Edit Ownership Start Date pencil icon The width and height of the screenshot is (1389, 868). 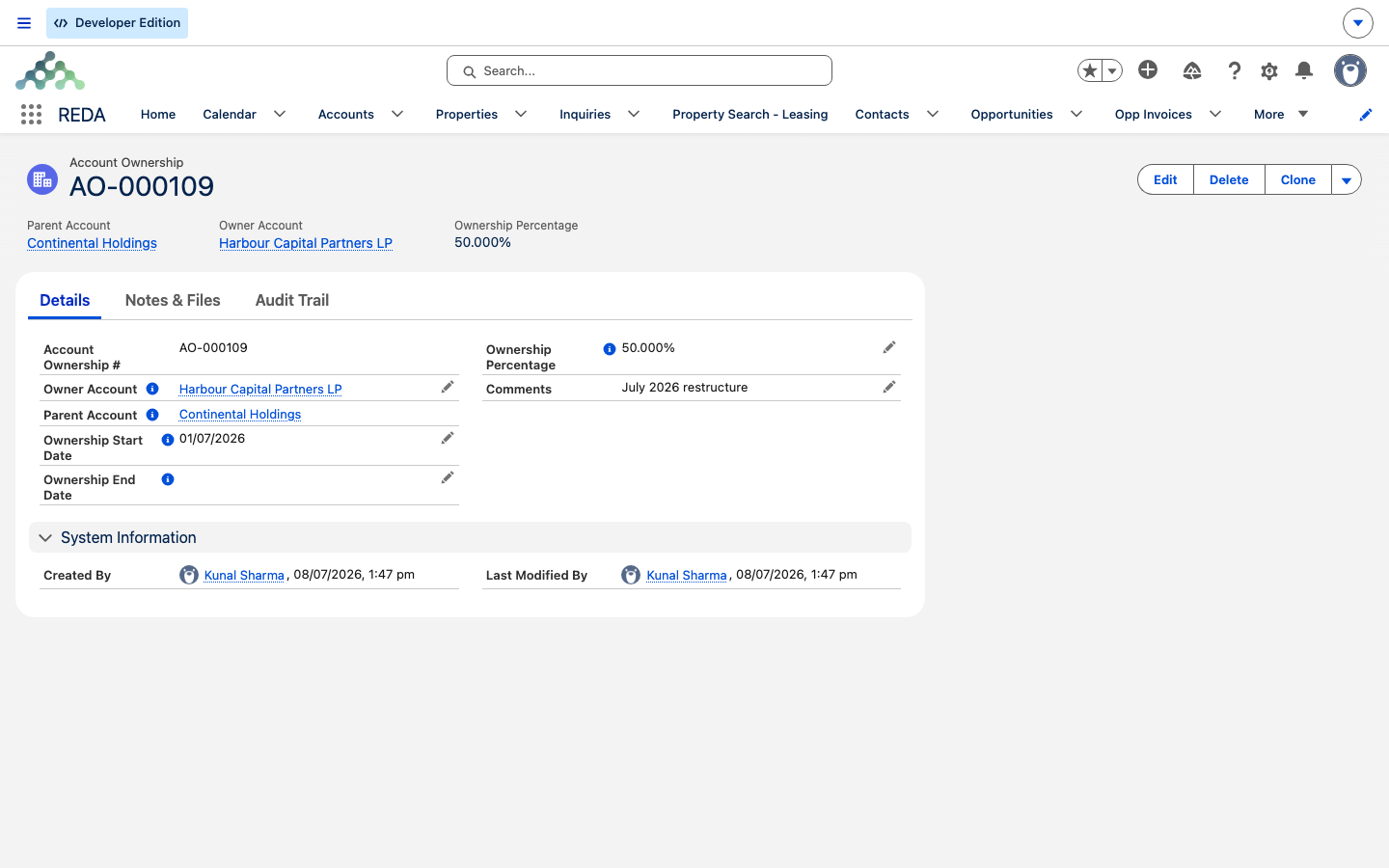tap(448, 438)
